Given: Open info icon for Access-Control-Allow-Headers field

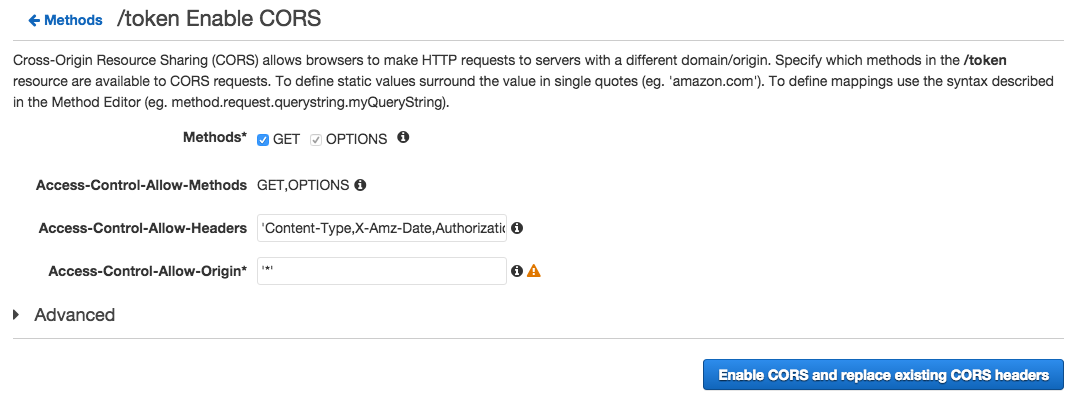Looking at the screenshot, I should pos(517,228).
